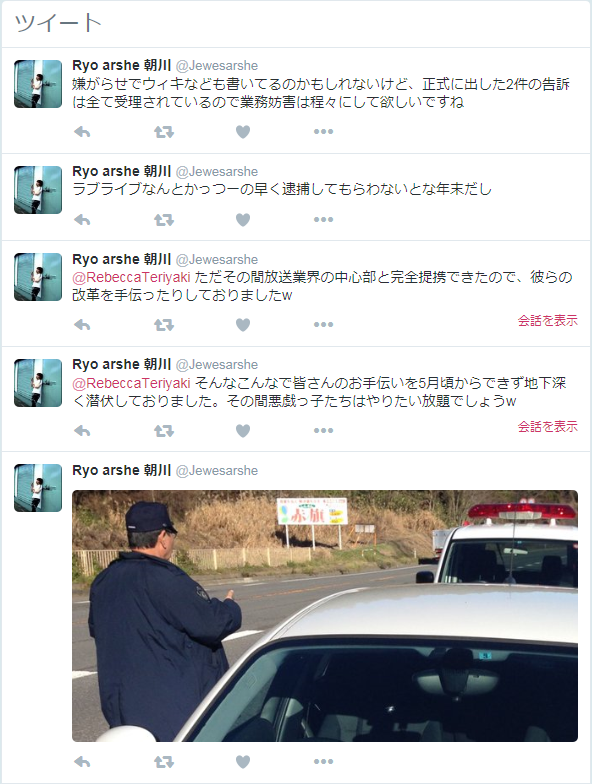The height and width of the screenshot is (784, 592).
Task: Open more options on the 潜伏 tweet
Action: [x=324, y=430]
